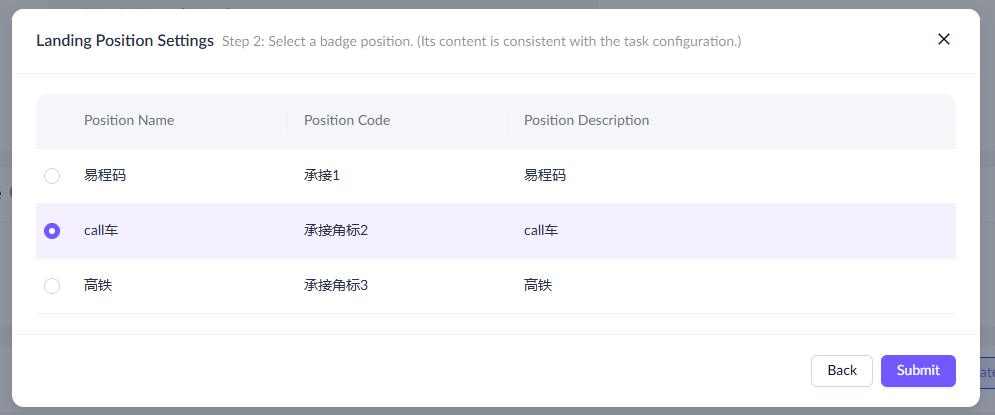Image resolution: width=995 pixels, height=415 pixels.
Task: Select the call车 radio button
Action: tap(52, 231)
